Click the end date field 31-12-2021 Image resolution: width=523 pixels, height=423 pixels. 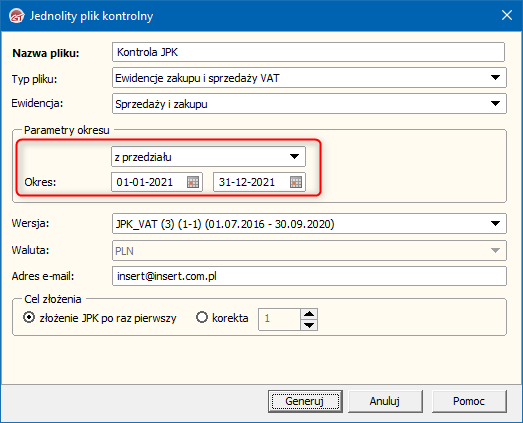[251, 182]
